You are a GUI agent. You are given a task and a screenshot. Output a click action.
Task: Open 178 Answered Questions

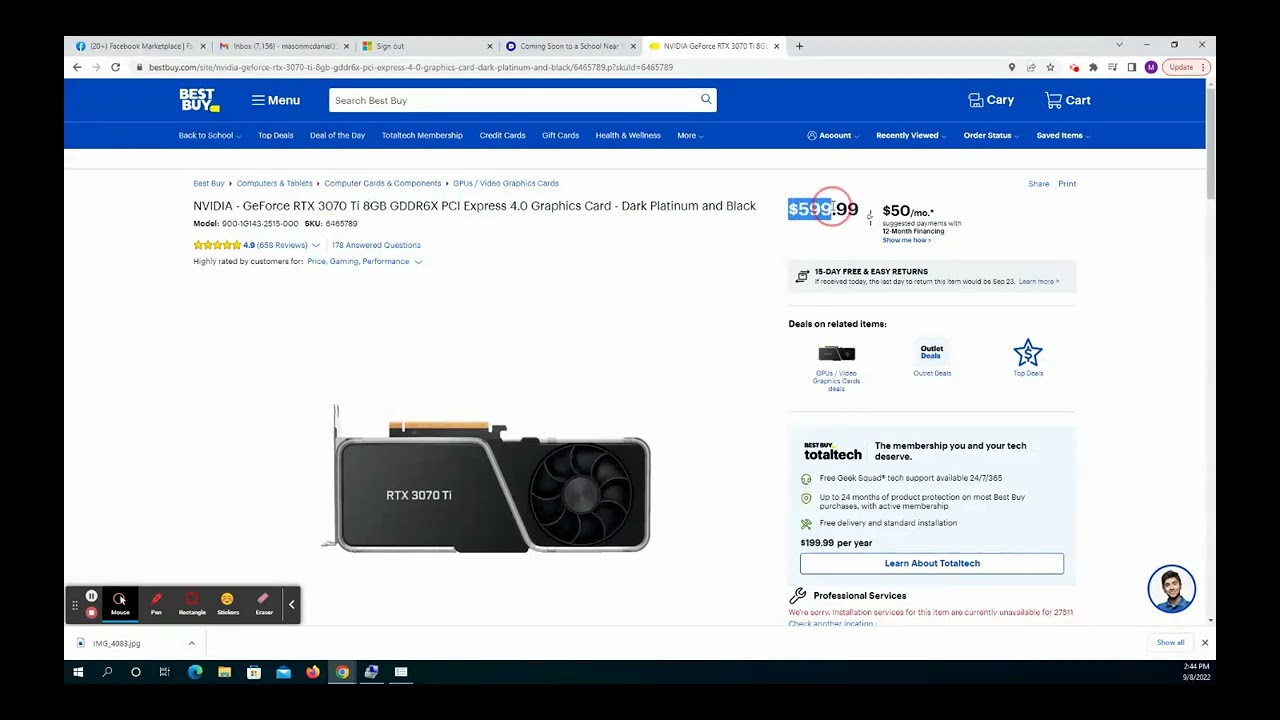(x=376, y=245)
